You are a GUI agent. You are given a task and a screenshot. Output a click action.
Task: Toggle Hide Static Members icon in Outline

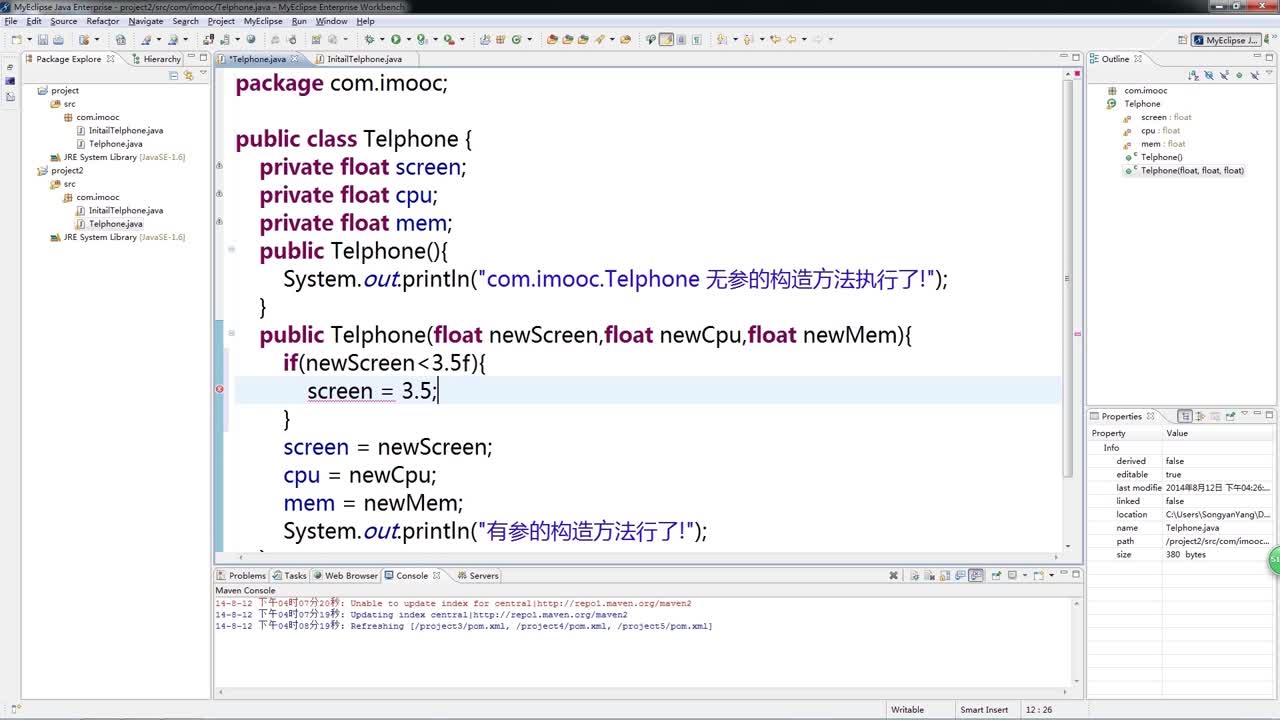1224,75
